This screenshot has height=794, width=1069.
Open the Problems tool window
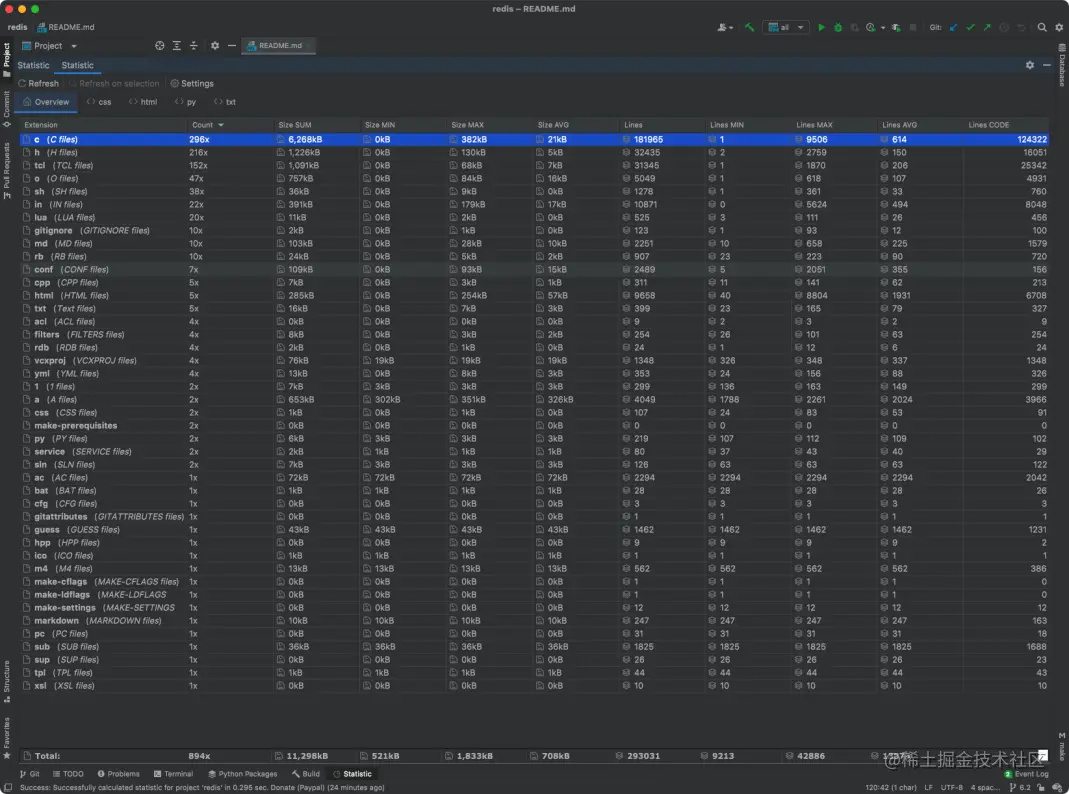[119, 774]
